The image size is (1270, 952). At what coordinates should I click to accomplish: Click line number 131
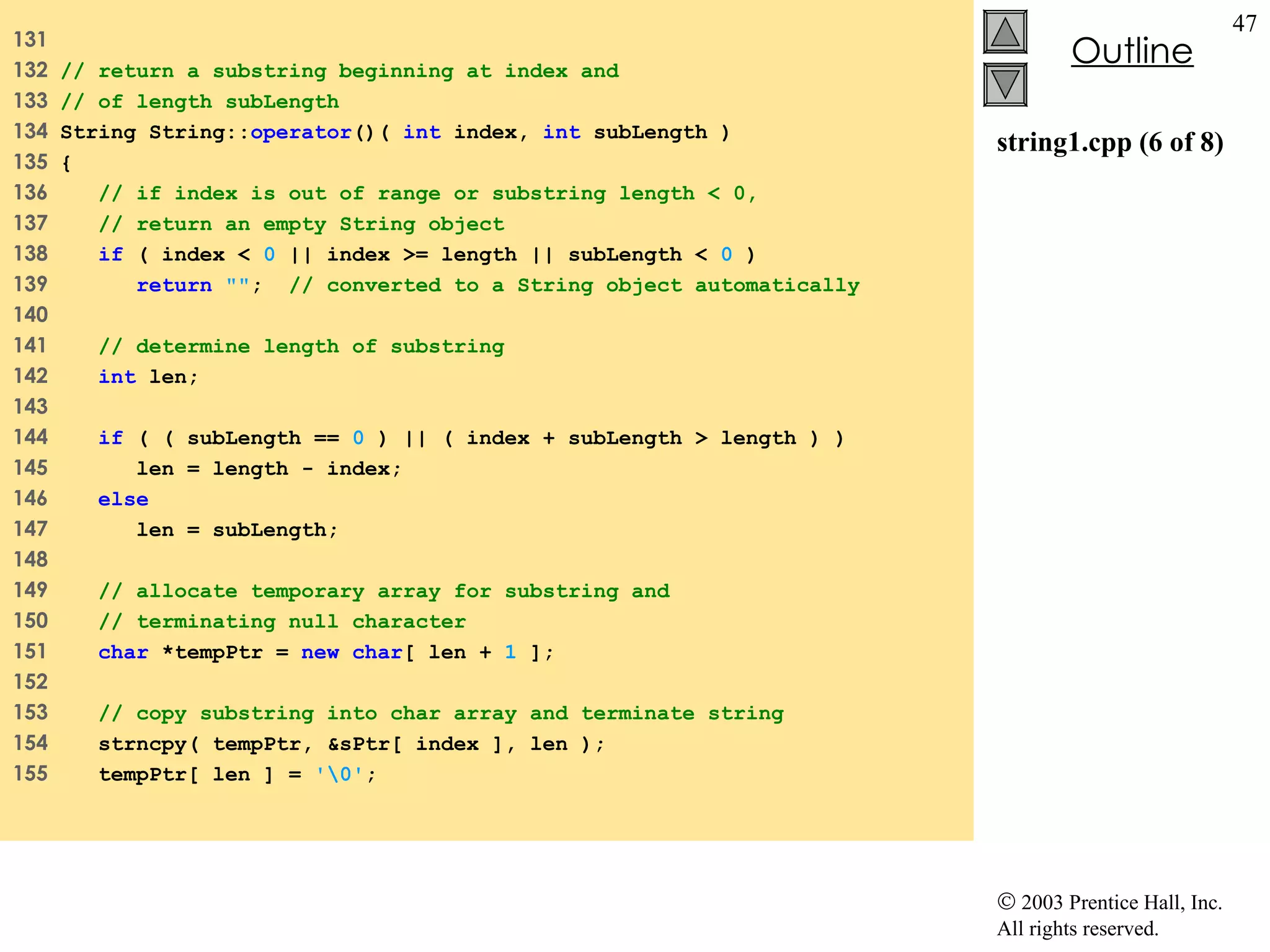click(30, 40)
